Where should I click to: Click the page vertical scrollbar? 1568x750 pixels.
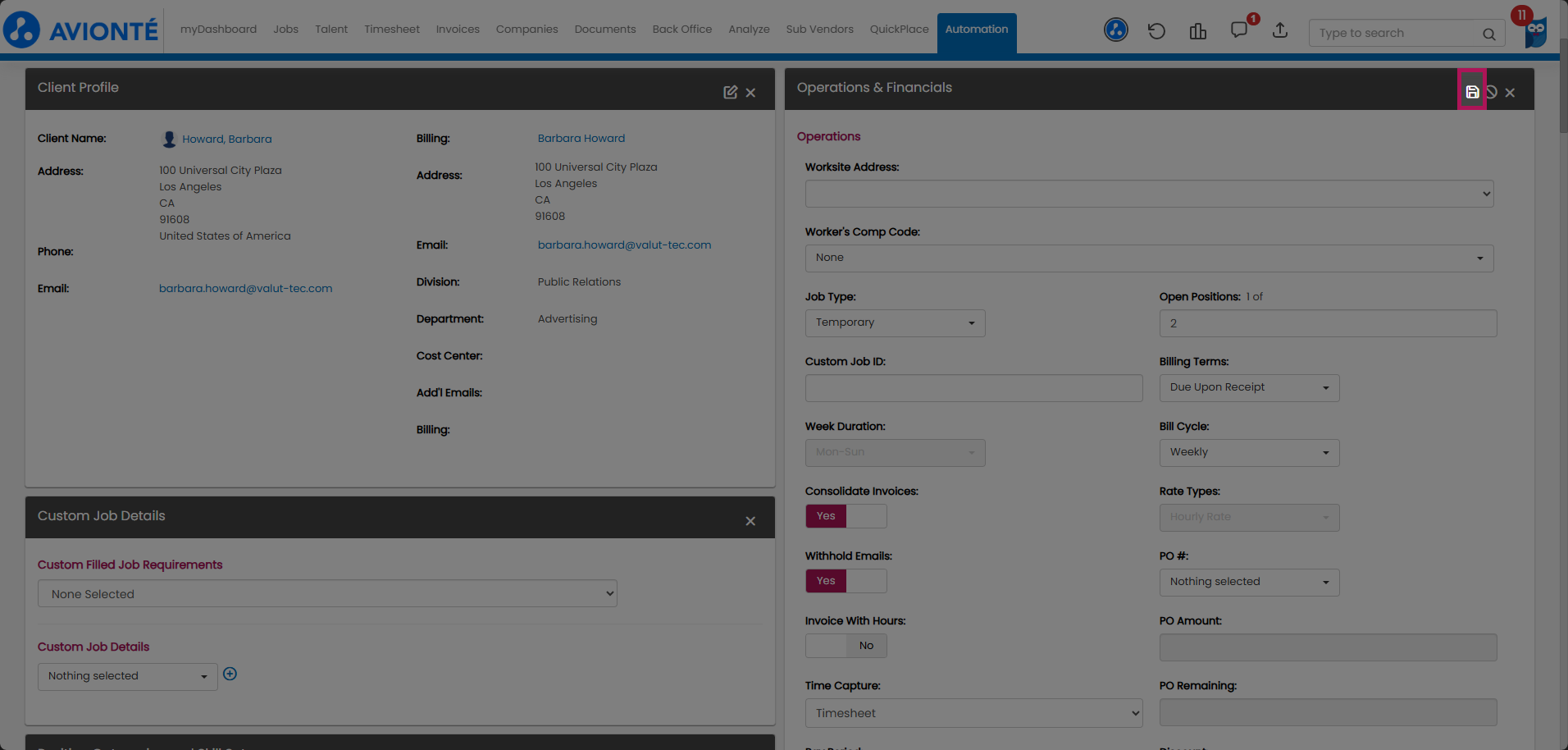[1562, 86]
